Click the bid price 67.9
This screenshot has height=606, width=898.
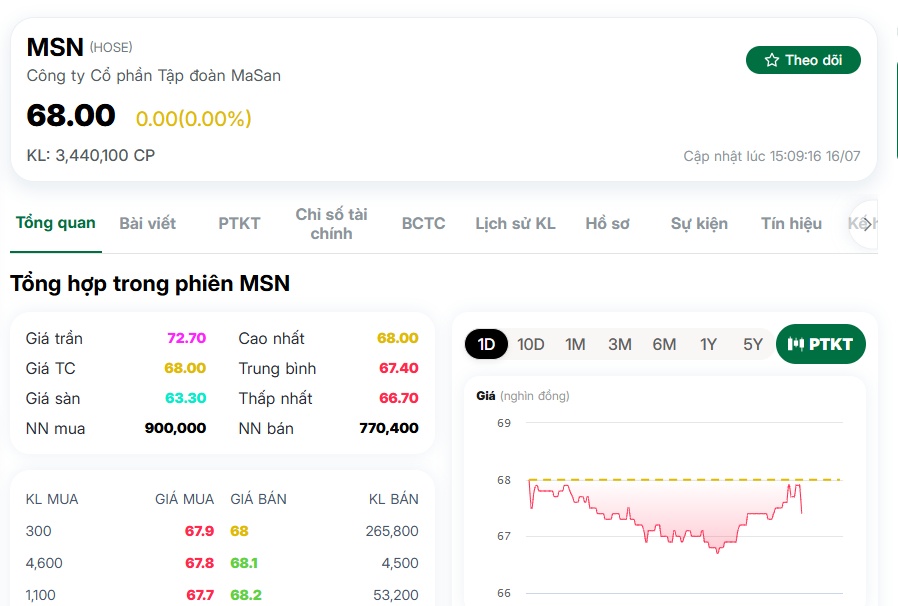pyautogui.click(x=199, y=531)
